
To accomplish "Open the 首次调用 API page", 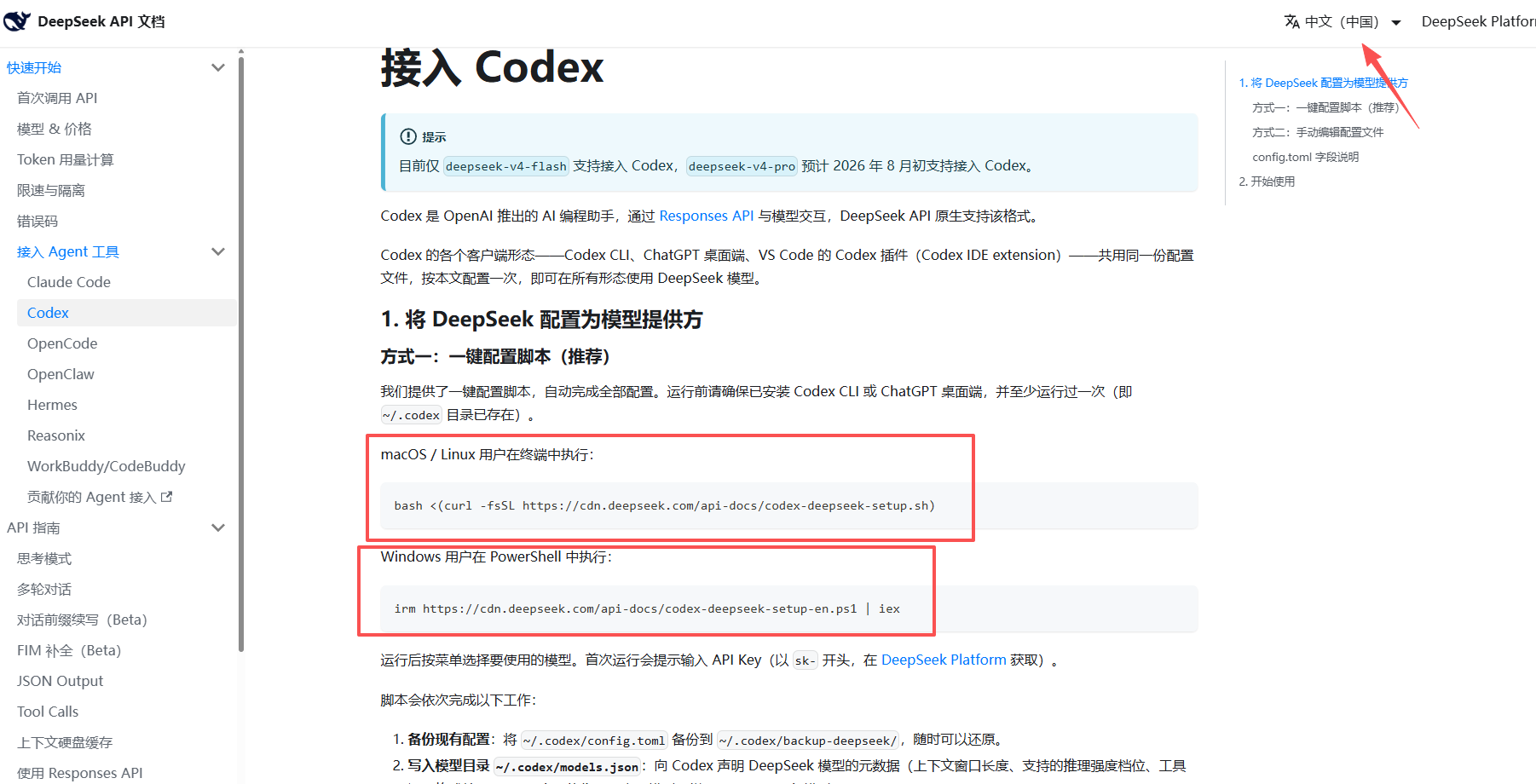I will pos(57,98).
